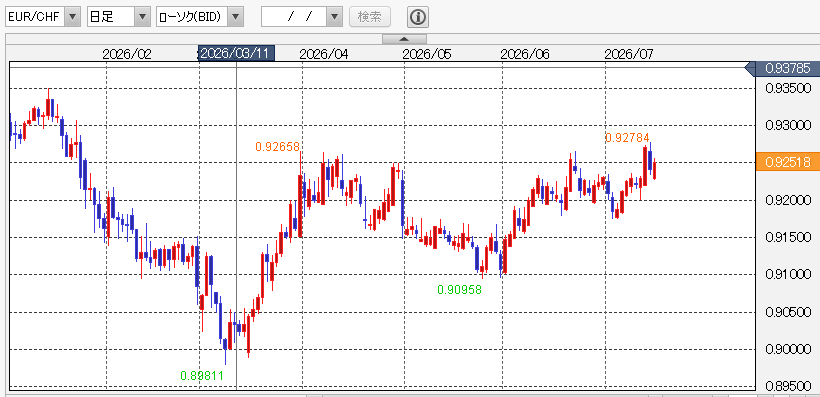This screenshot has height=397, width=820.
Task: Click the 0.89500 price axis label
Action: (x=788, y=387)
